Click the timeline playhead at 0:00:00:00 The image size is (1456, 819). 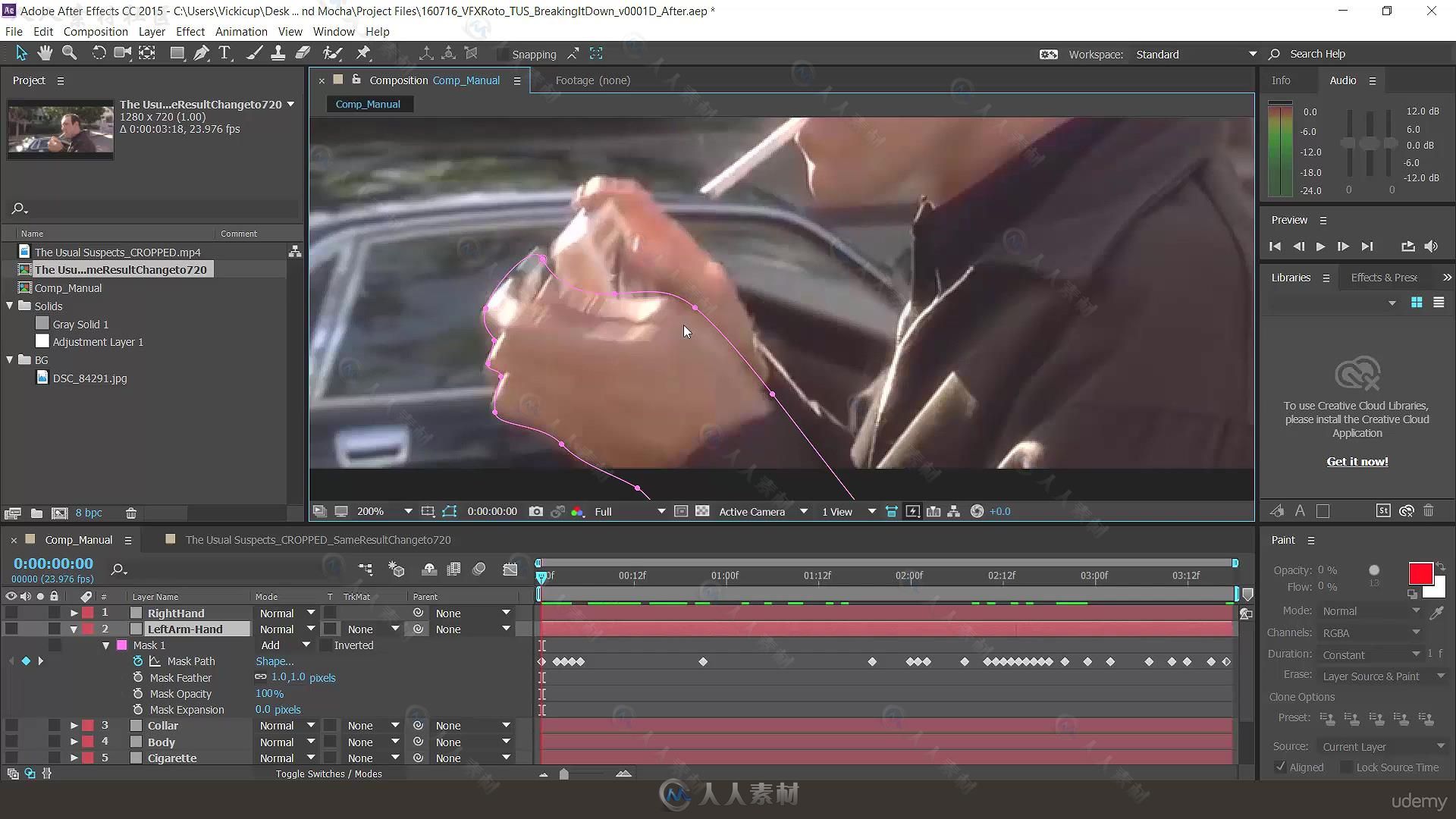[541, 575]
